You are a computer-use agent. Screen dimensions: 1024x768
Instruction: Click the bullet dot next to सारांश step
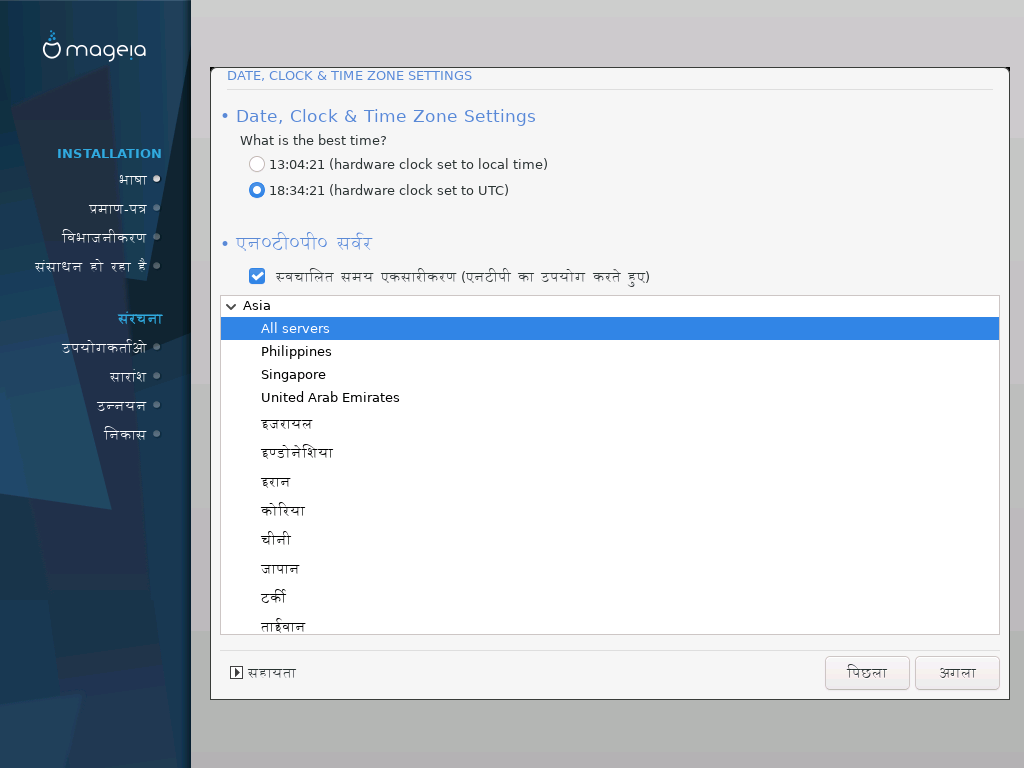(x=157, y=376)
